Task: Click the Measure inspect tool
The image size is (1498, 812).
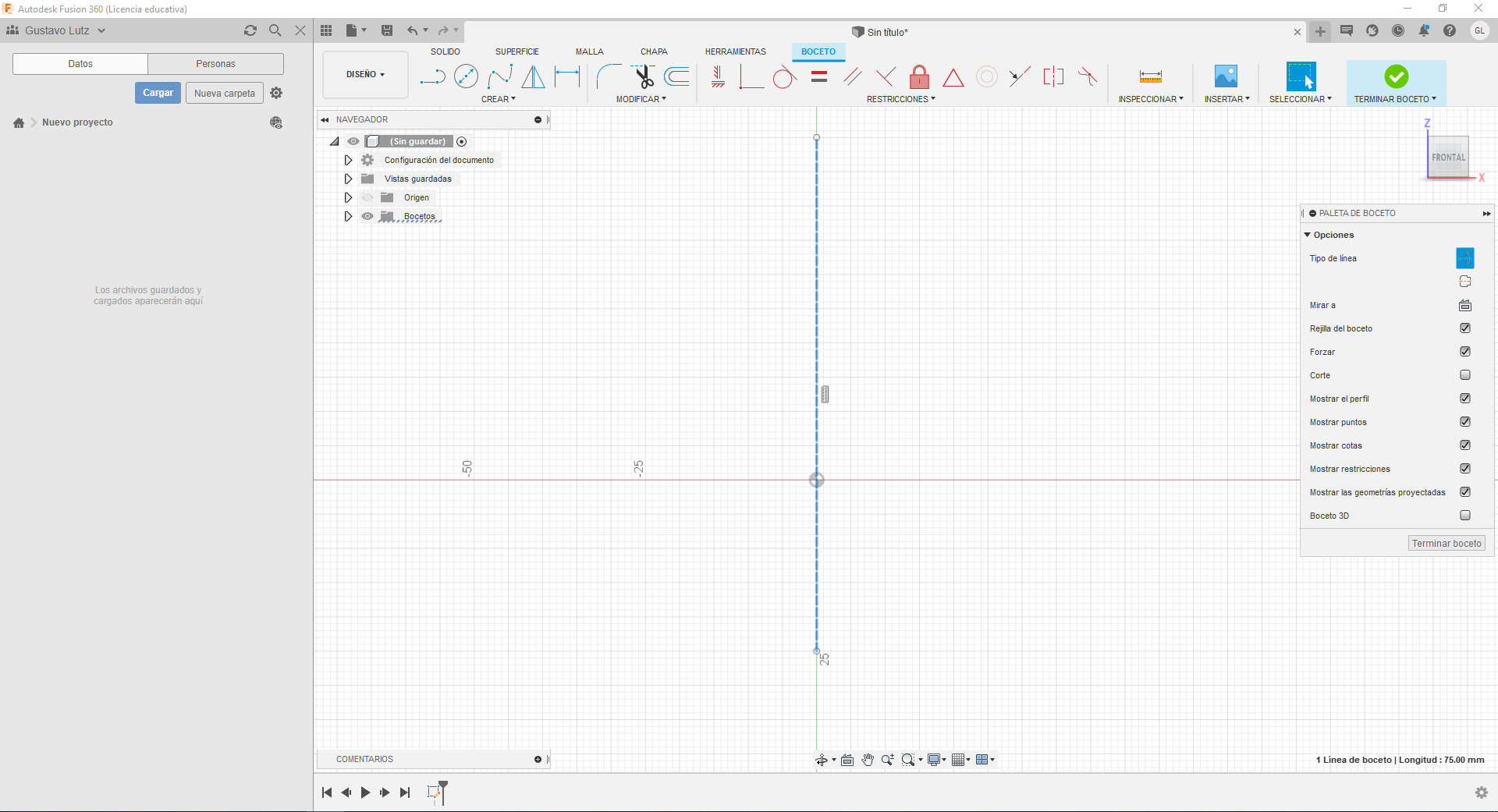Action: coord(1151,76)
